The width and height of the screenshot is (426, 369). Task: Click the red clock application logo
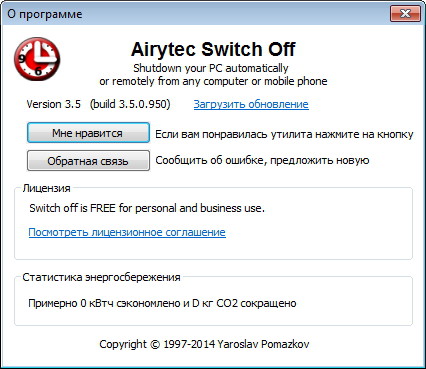(x=37, y=59)
